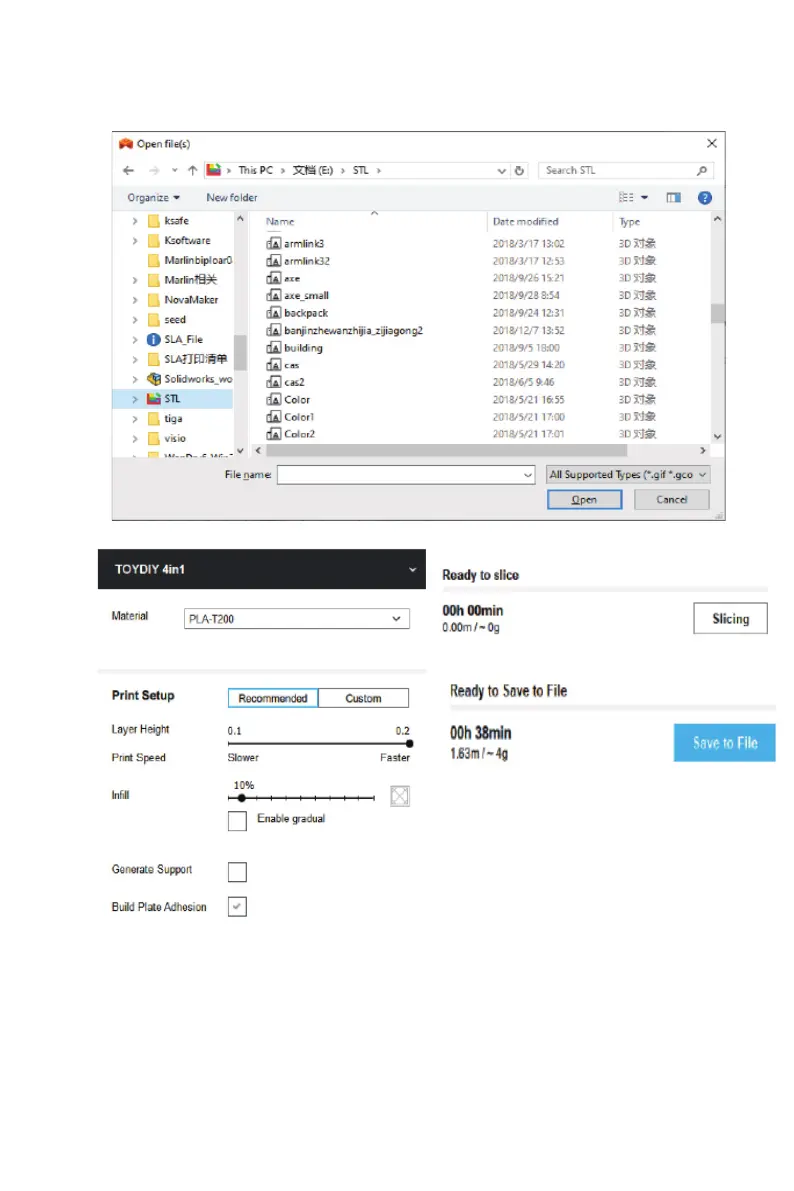Click This PC in the breadcrumb path

pos(255,170)
